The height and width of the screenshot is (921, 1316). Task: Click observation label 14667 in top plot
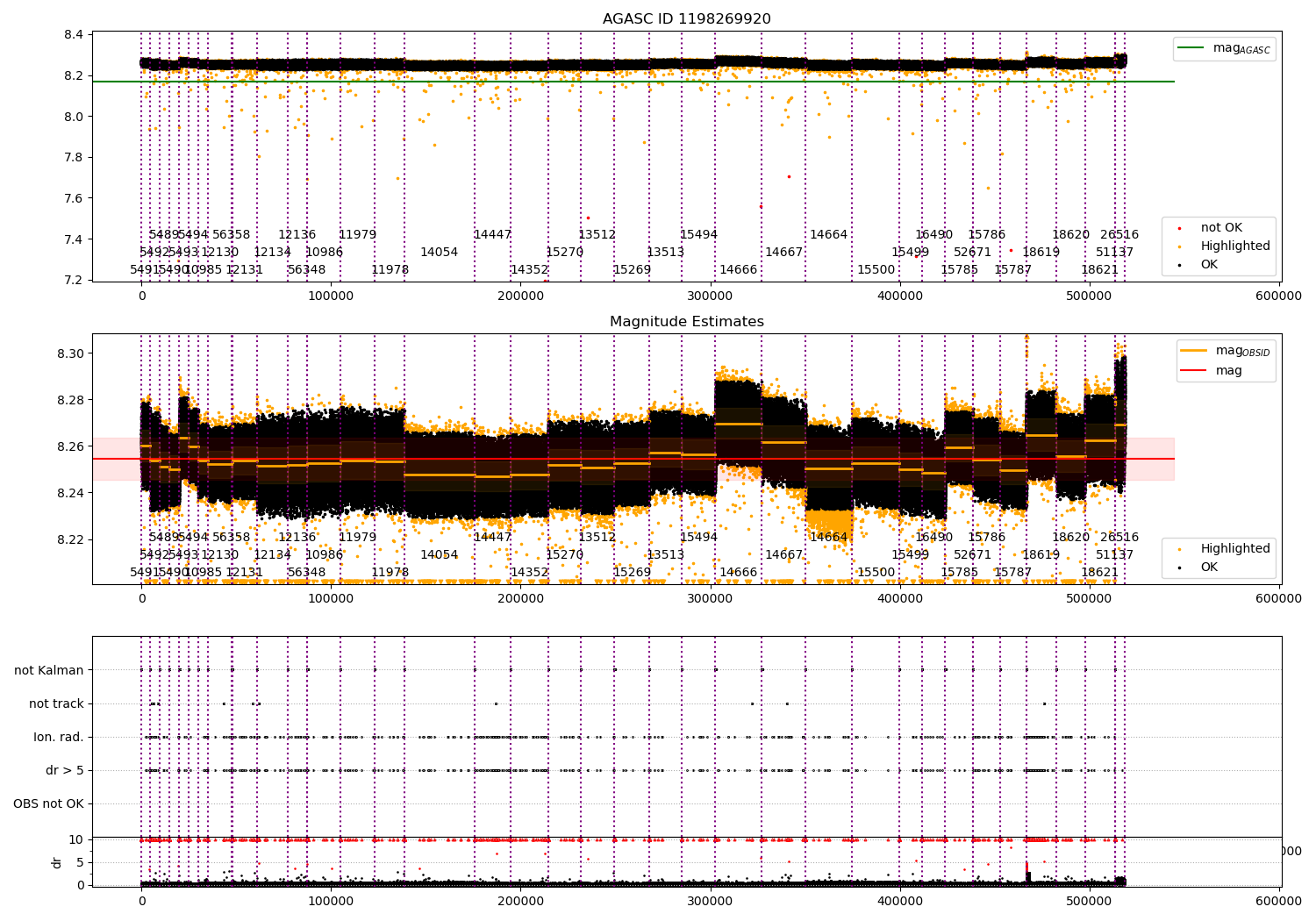[x=783, y=253]
